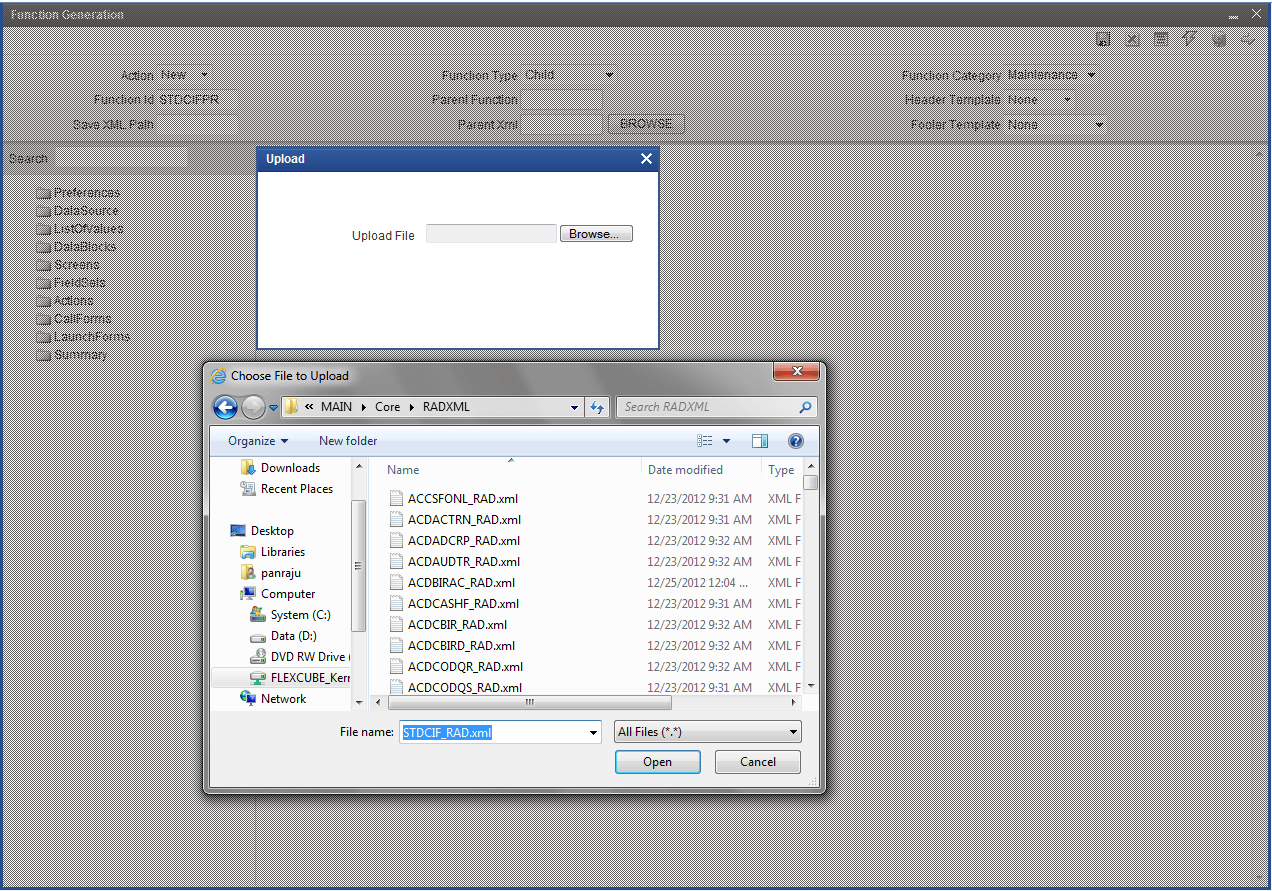Screen dimensions: 1272x891
Task: Open Organize dropdown menu
Action: pos(257,441)
